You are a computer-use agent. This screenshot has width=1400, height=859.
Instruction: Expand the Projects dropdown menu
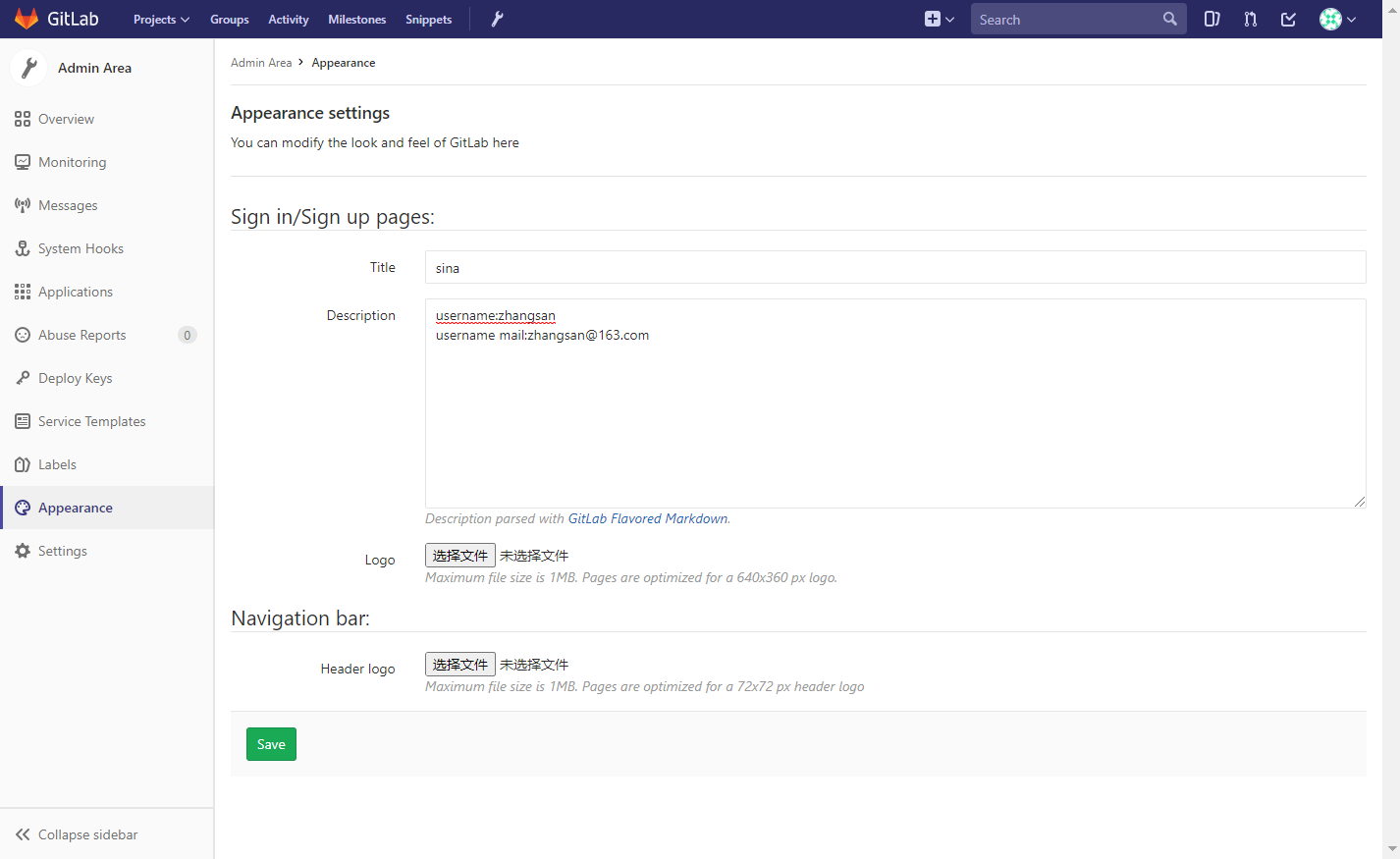(161, 19)
